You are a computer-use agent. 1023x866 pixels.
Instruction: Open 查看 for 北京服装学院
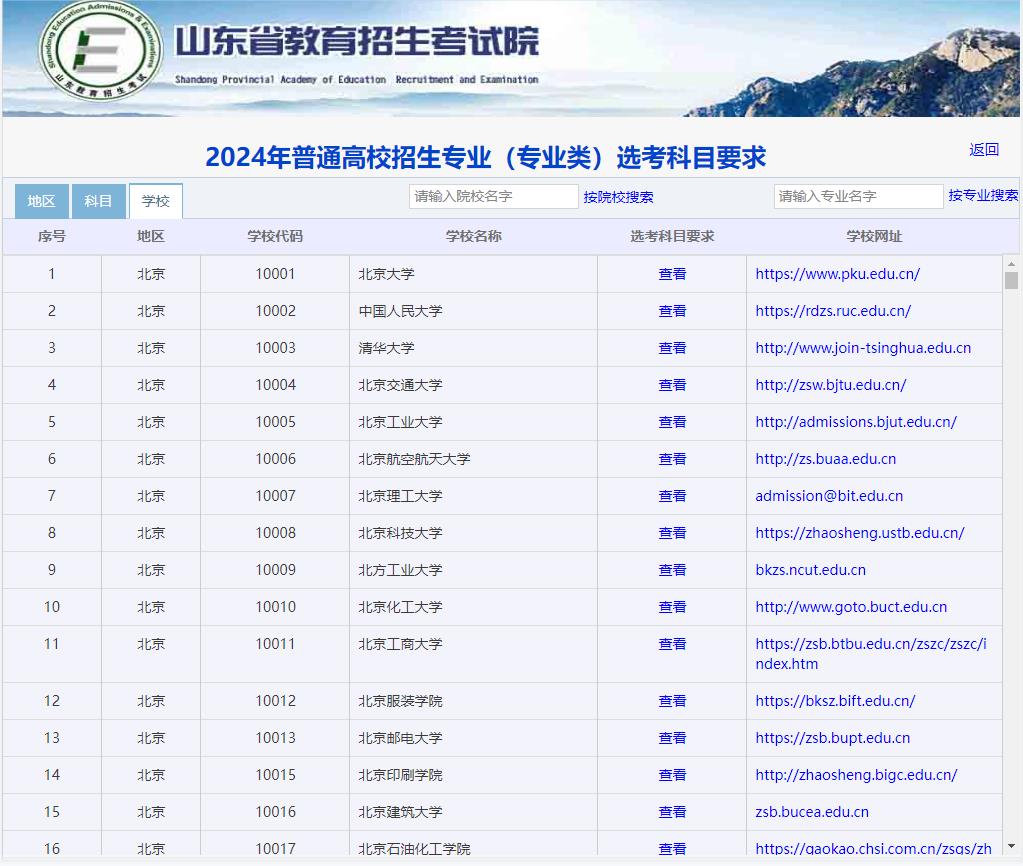(672, 701)
